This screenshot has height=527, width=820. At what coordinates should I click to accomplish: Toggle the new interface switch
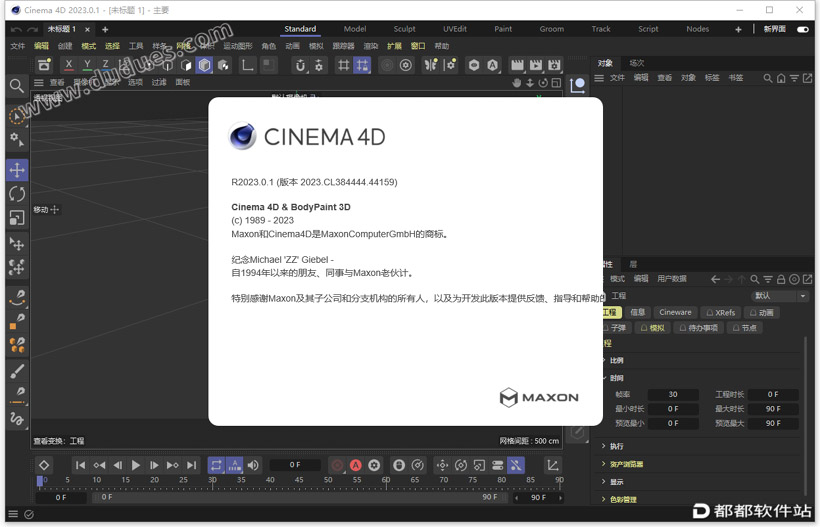(x=803, y=29)
